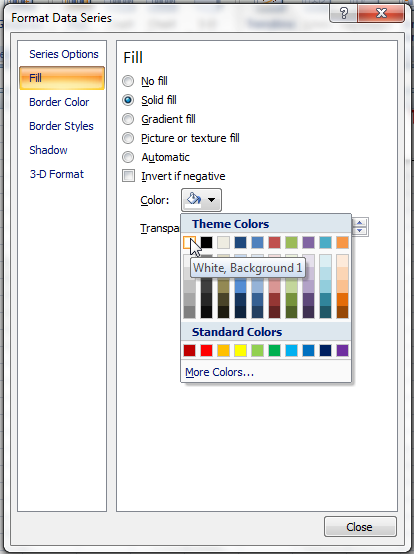The height and width of the screenshot is (554, 414).
Task: Select the dark red standard color
Action: (190, 350)
